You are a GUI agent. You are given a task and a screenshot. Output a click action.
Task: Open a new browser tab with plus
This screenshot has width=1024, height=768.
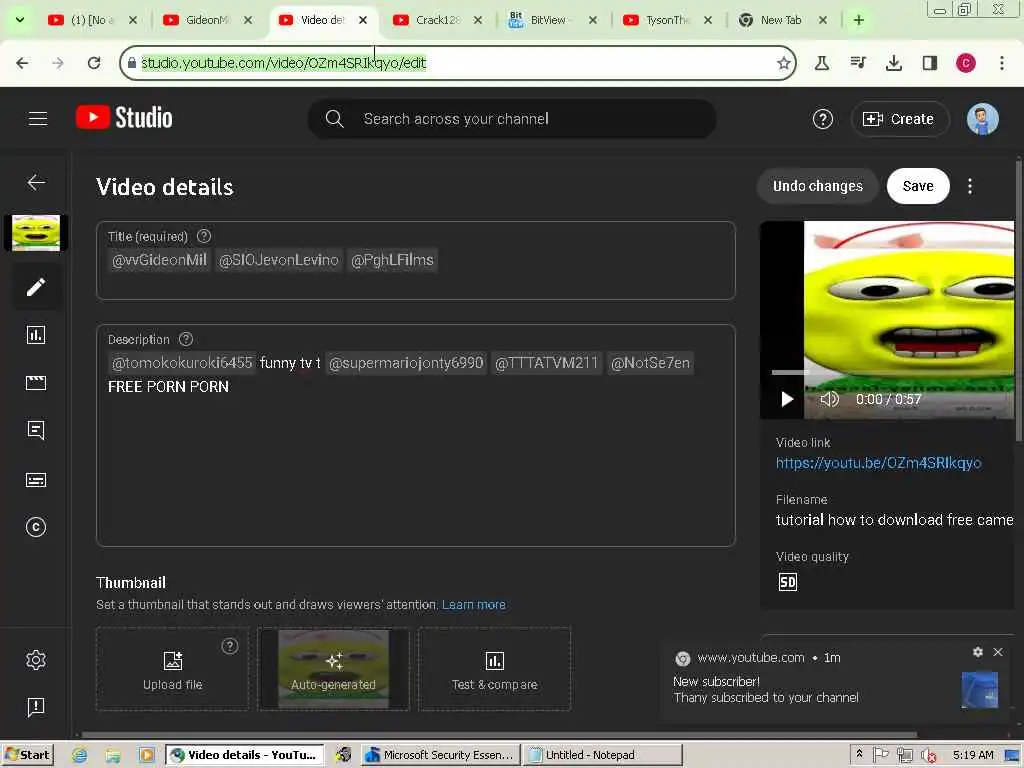[859, 20]
